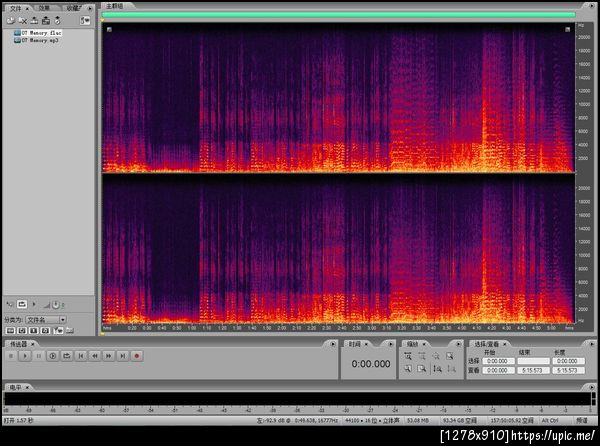Click the Close File icon with X mark

(23, 21)
